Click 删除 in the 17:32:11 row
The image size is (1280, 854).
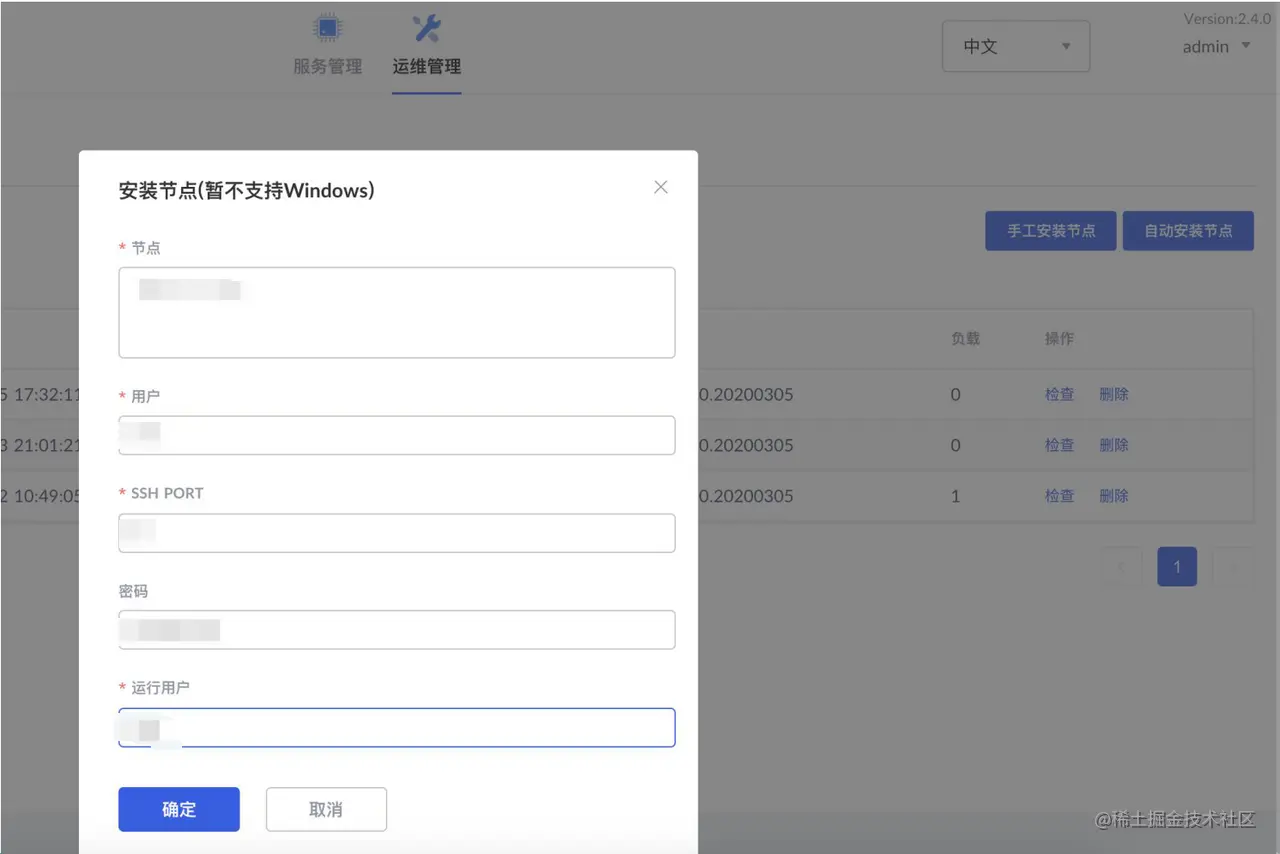[1114, 394]
